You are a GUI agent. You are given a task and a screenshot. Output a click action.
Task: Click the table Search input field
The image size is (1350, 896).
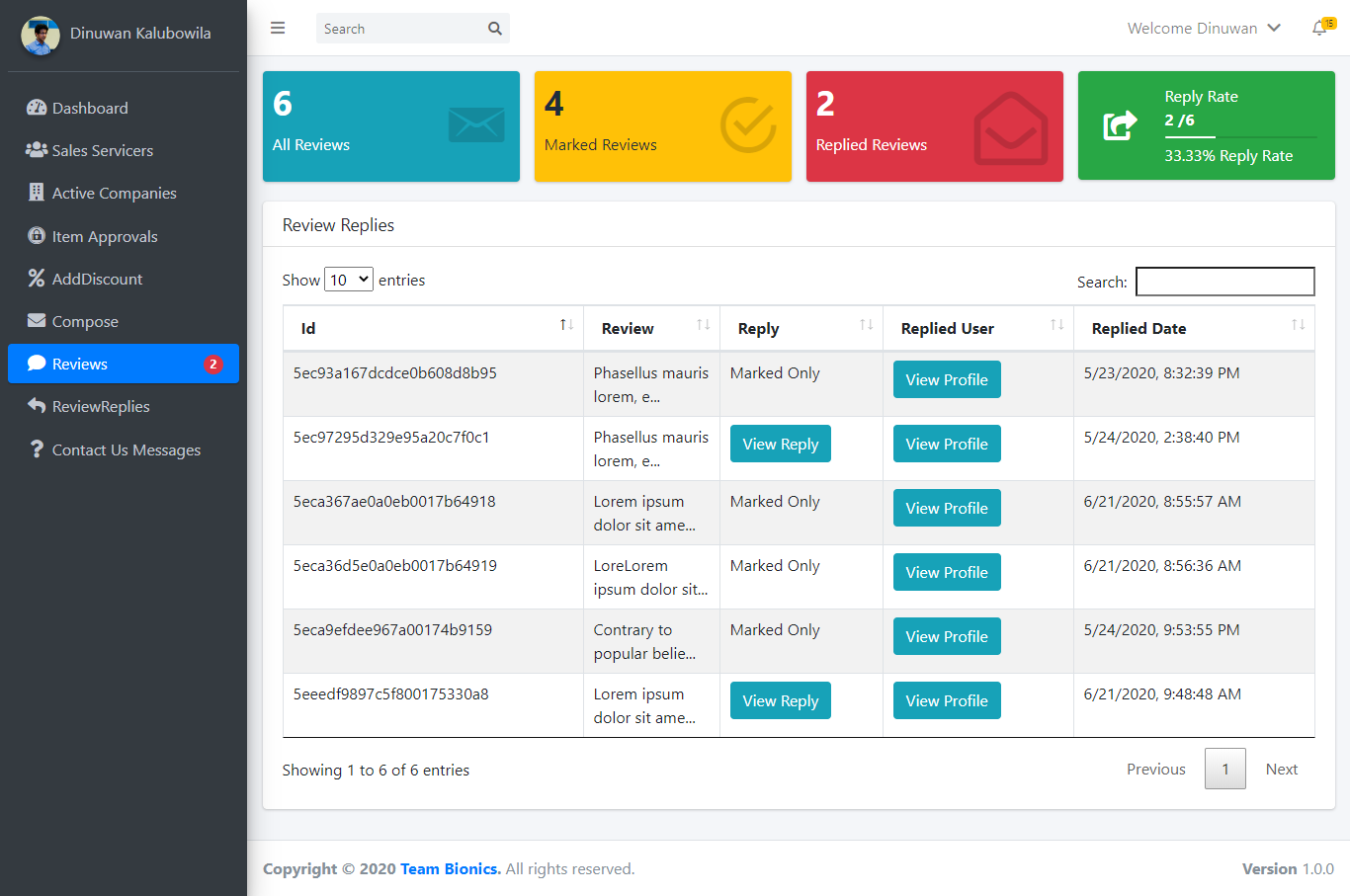(x=1224, y=282)
